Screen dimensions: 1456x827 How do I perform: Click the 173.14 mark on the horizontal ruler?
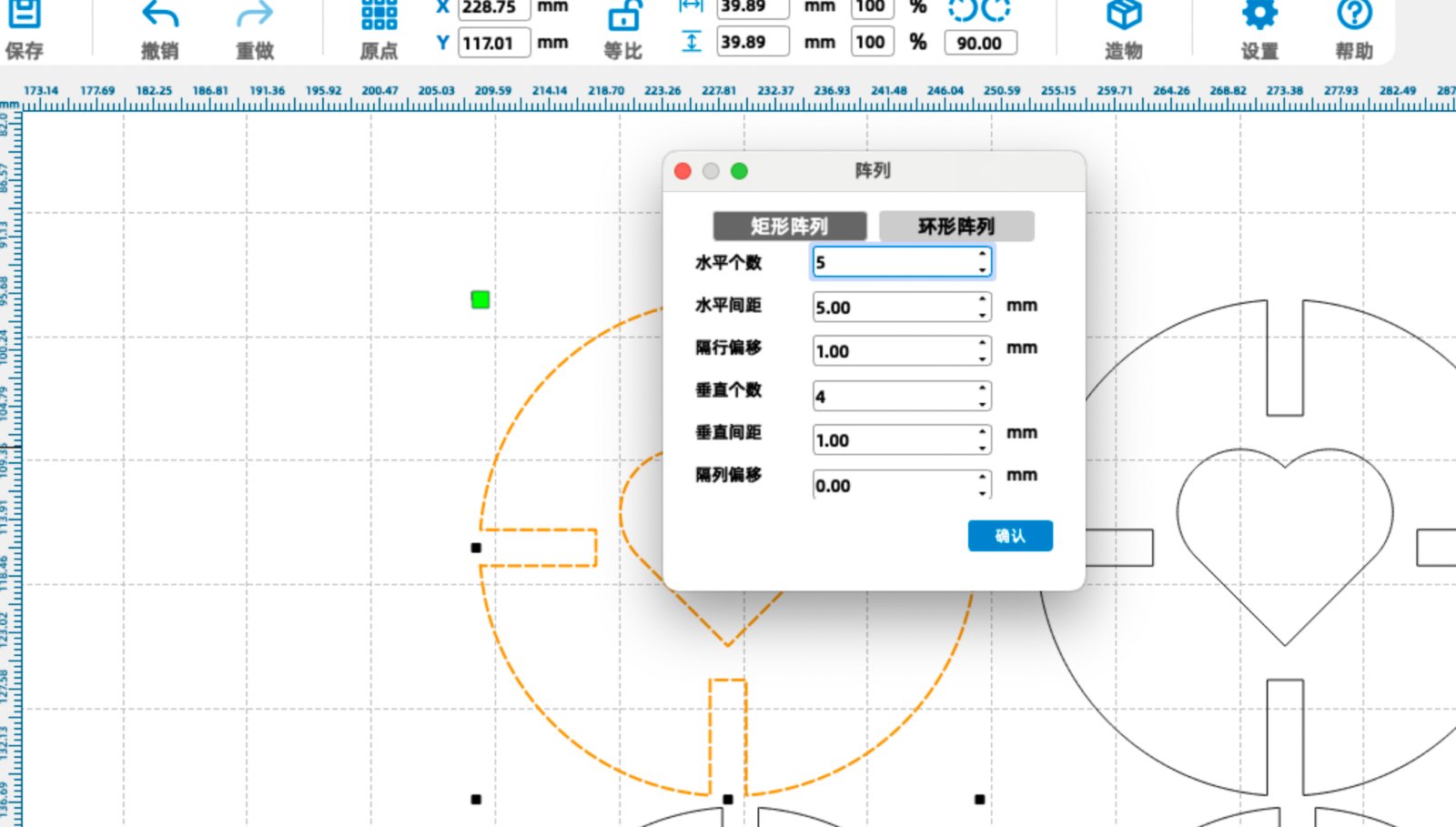41,91
